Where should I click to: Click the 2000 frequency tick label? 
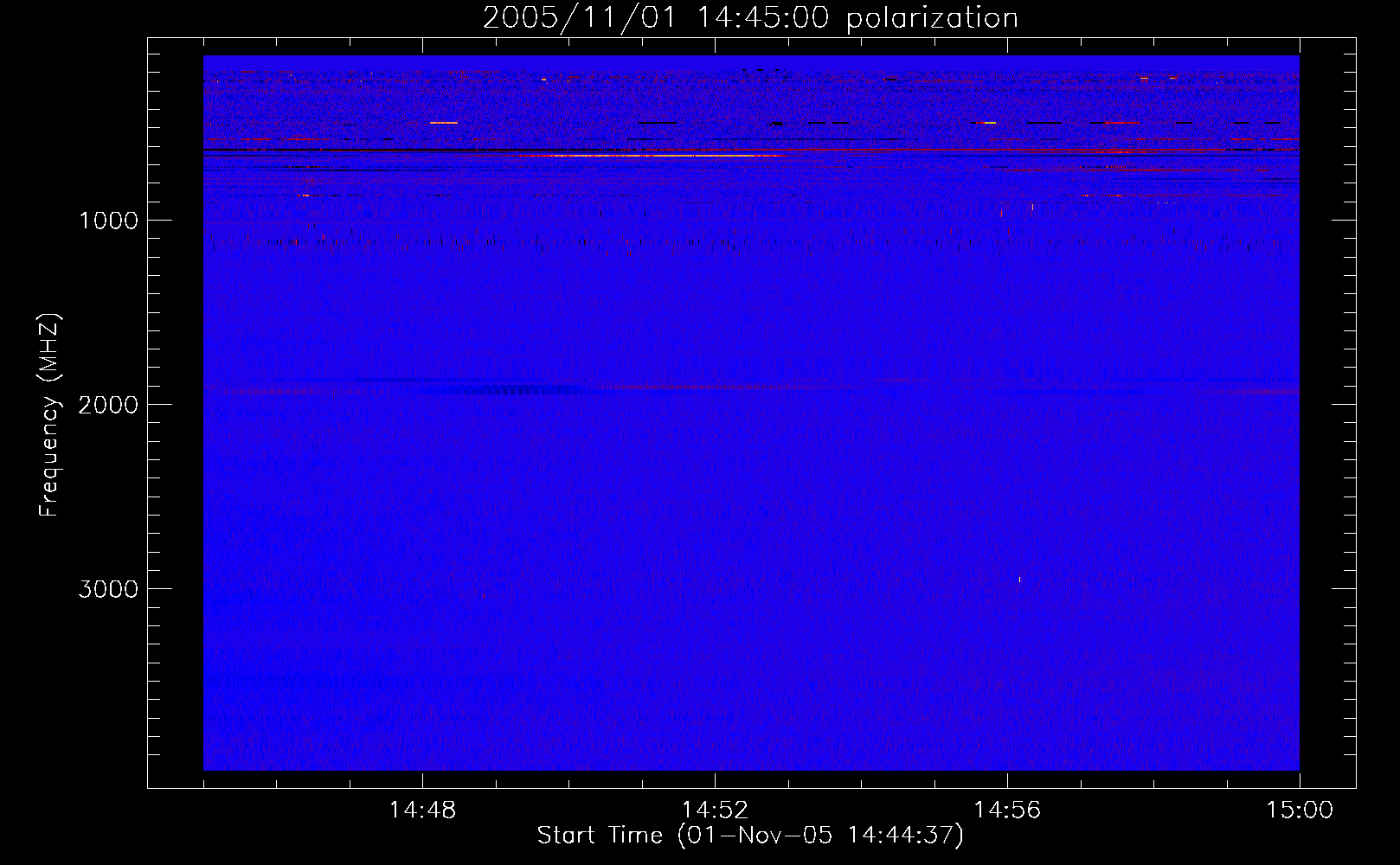pos(108,405)
